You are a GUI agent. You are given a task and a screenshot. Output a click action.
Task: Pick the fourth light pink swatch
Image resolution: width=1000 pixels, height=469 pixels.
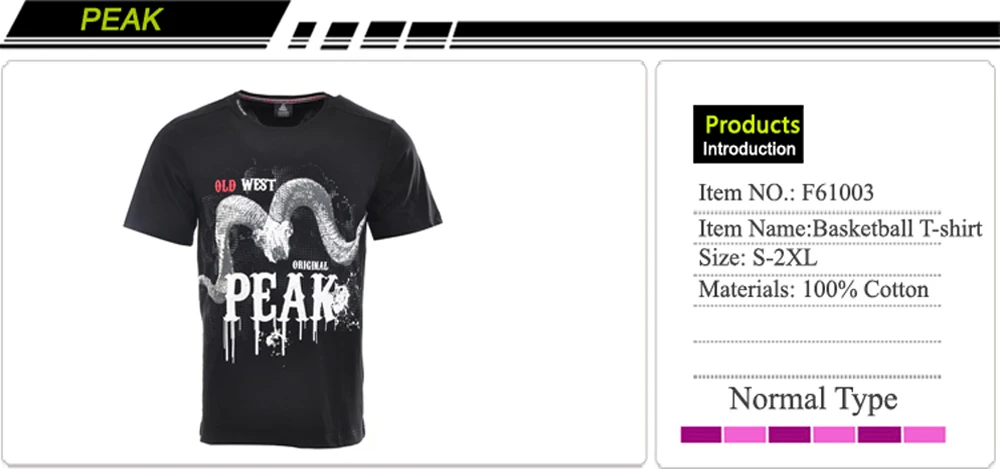tap(834, 435)
